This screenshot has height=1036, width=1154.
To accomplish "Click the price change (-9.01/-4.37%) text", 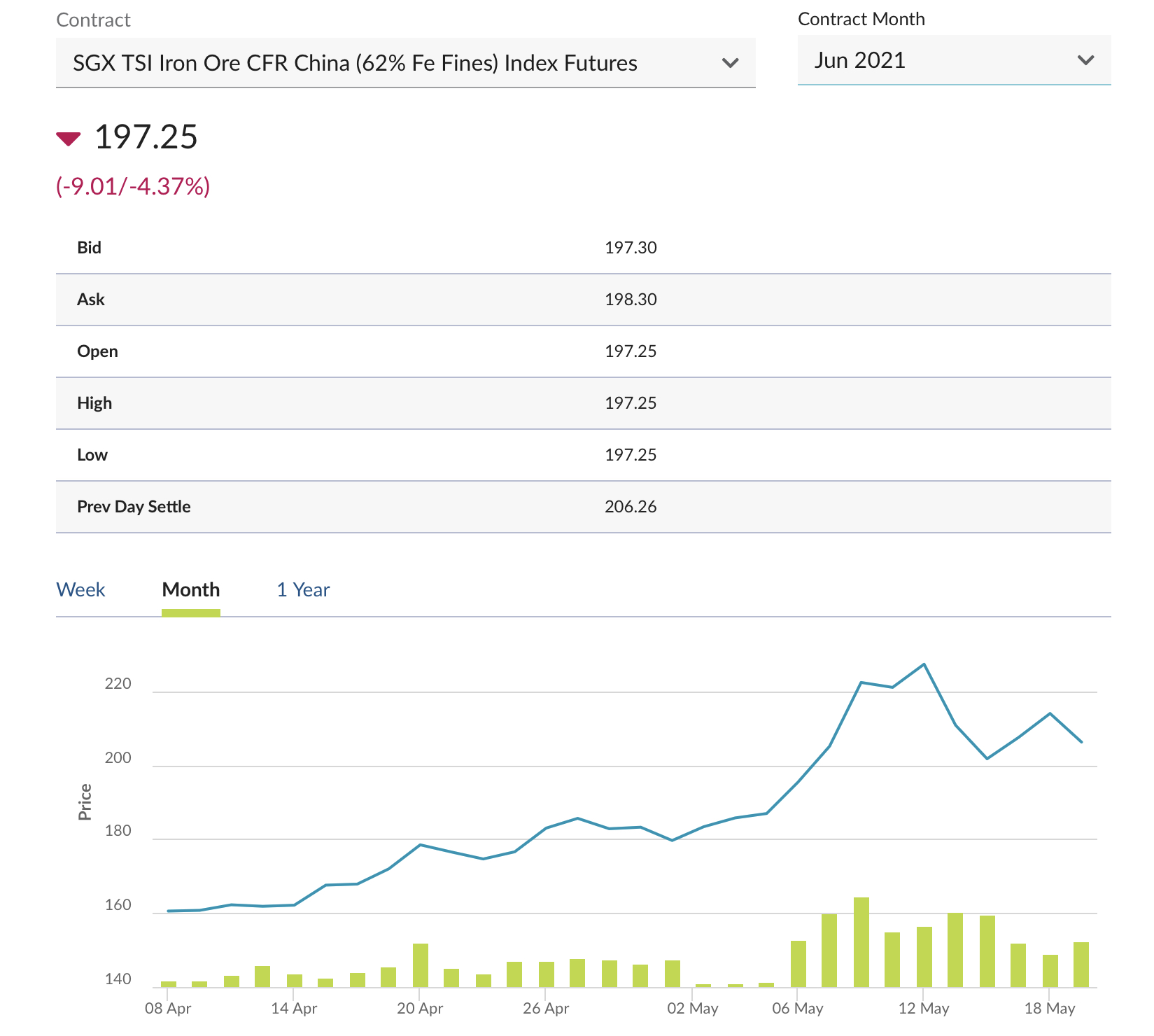I will [x=133, y=186].
